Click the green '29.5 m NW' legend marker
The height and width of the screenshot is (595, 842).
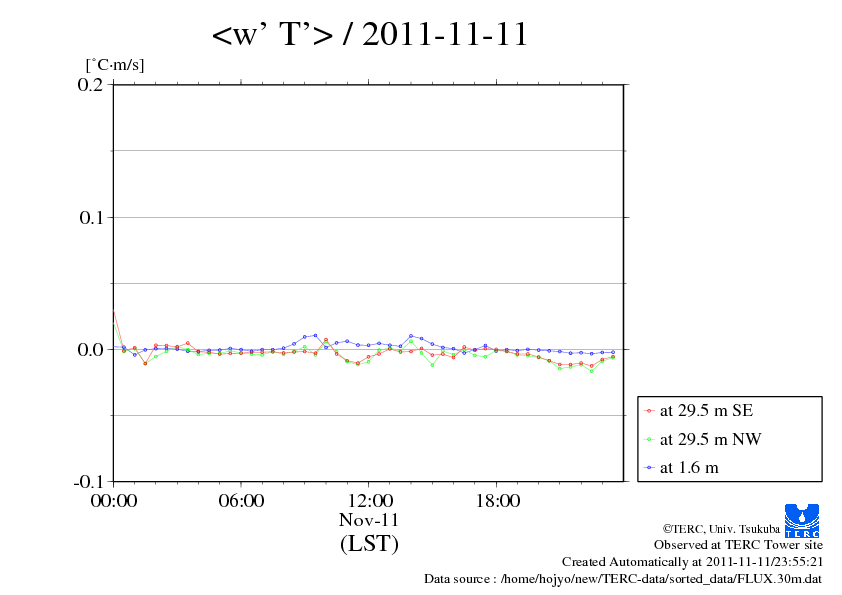[649, 440]
